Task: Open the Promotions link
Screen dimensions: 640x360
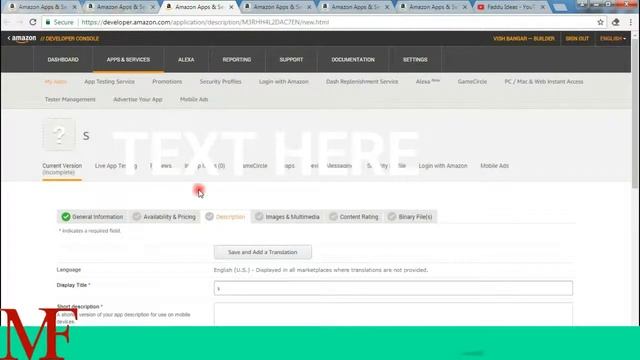Action: pos(167,82)
